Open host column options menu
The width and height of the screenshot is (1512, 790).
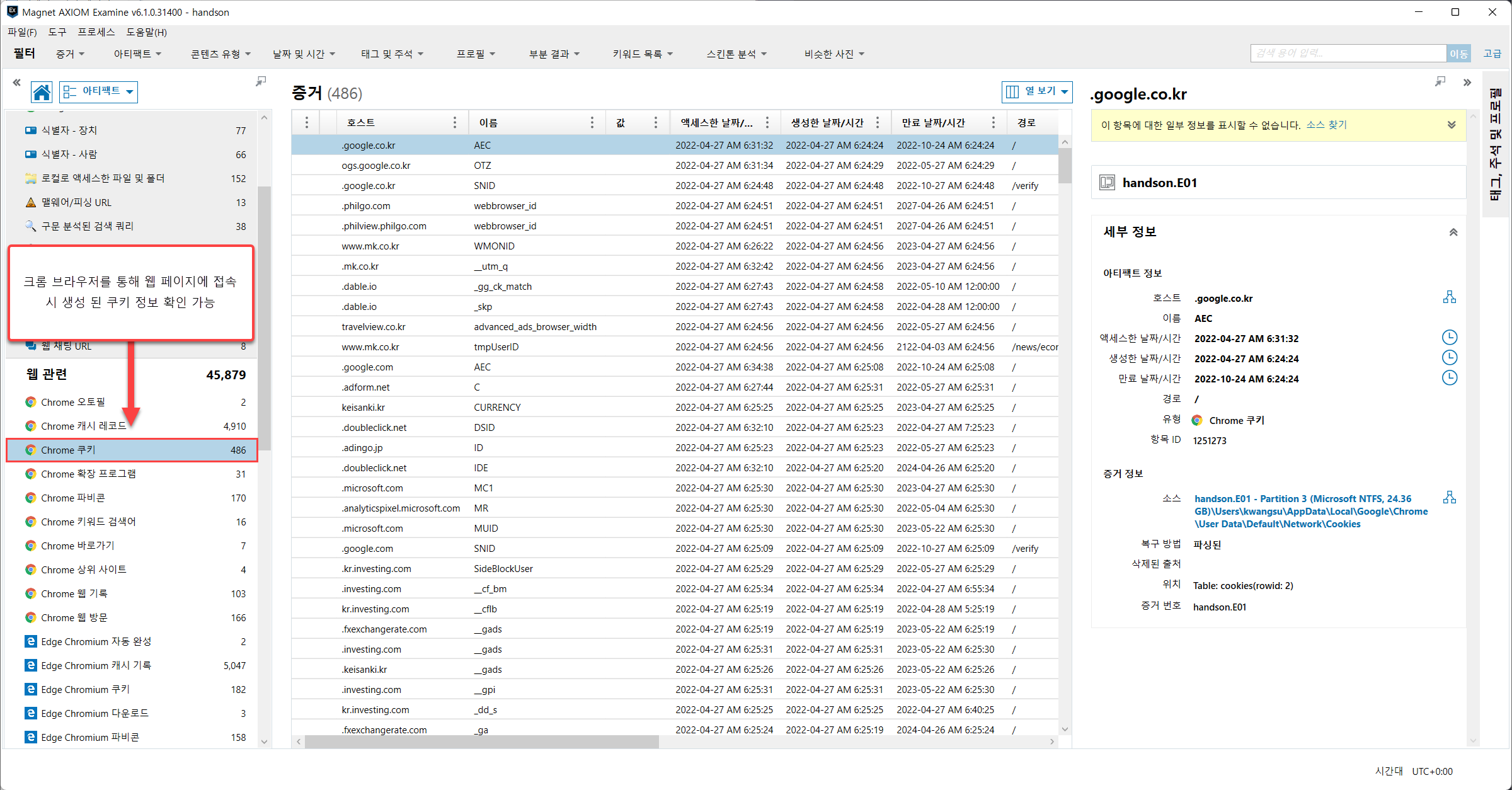pyautogui.click(x=455, y=123)
